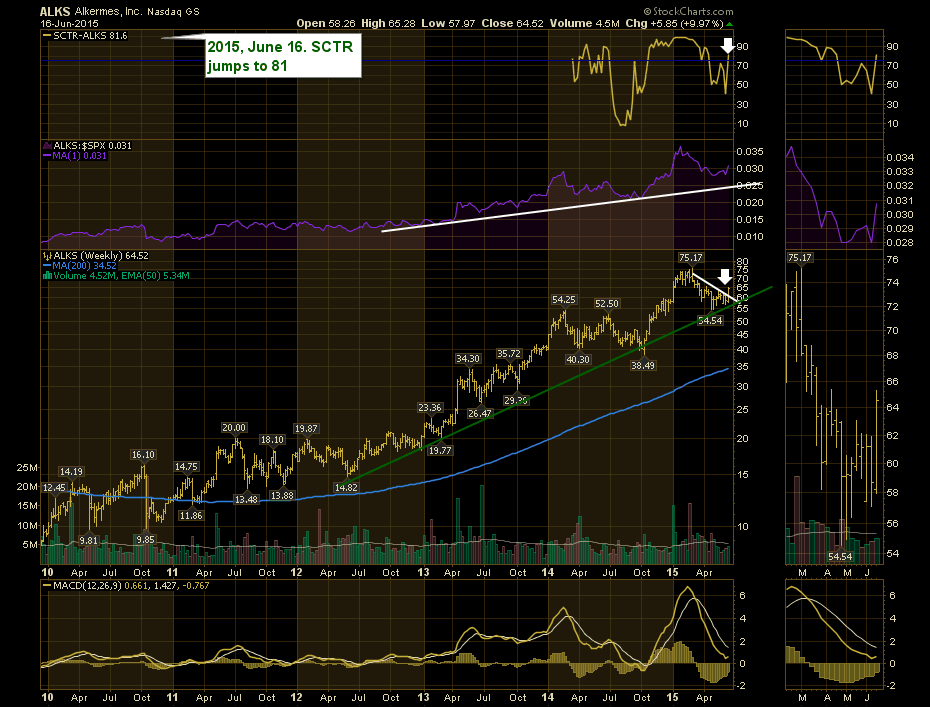Click the 76 price axis label in the zoom panel
The image size is (930, 707).
[892, 259]
